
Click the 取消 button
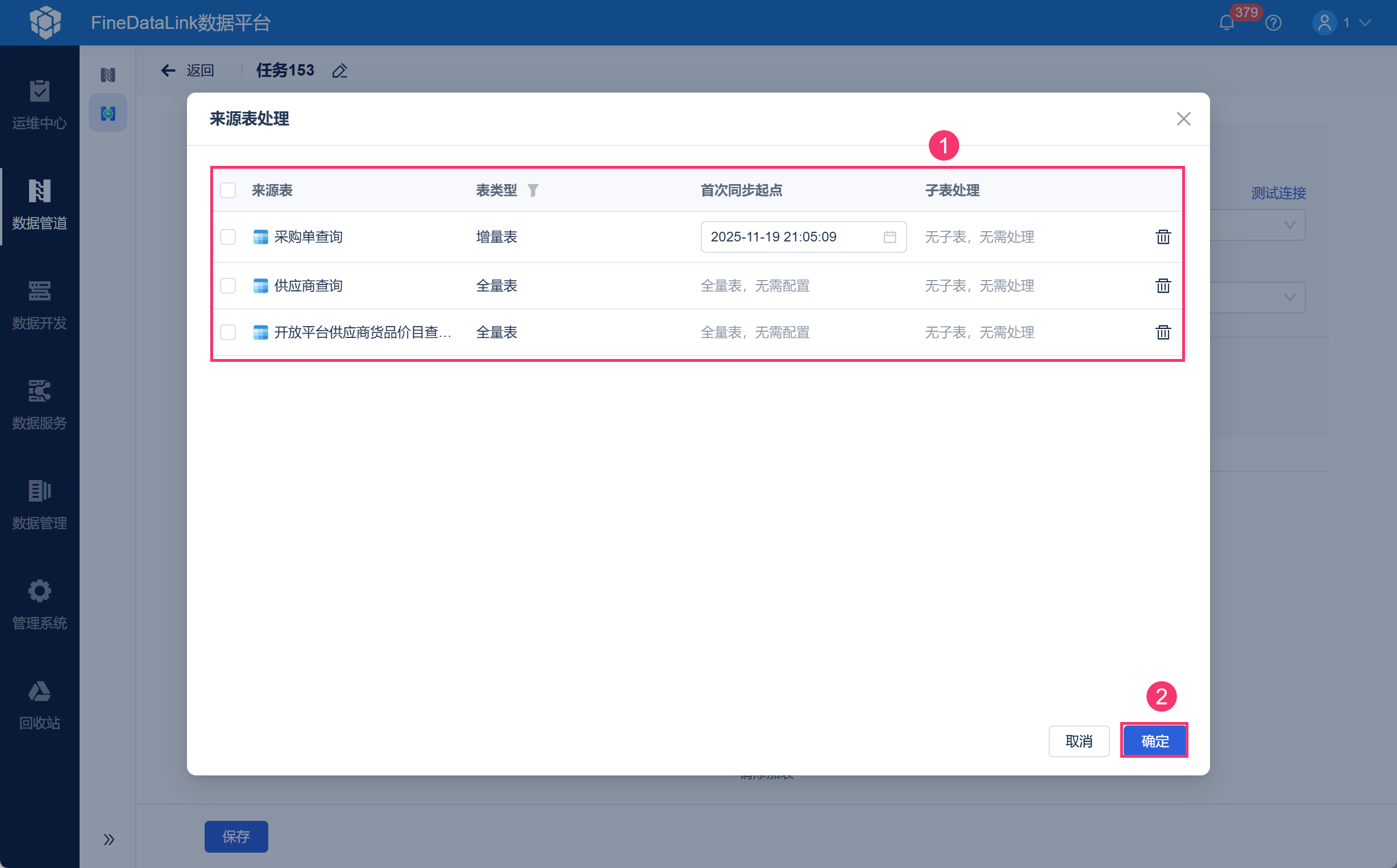coord(1078,741)
